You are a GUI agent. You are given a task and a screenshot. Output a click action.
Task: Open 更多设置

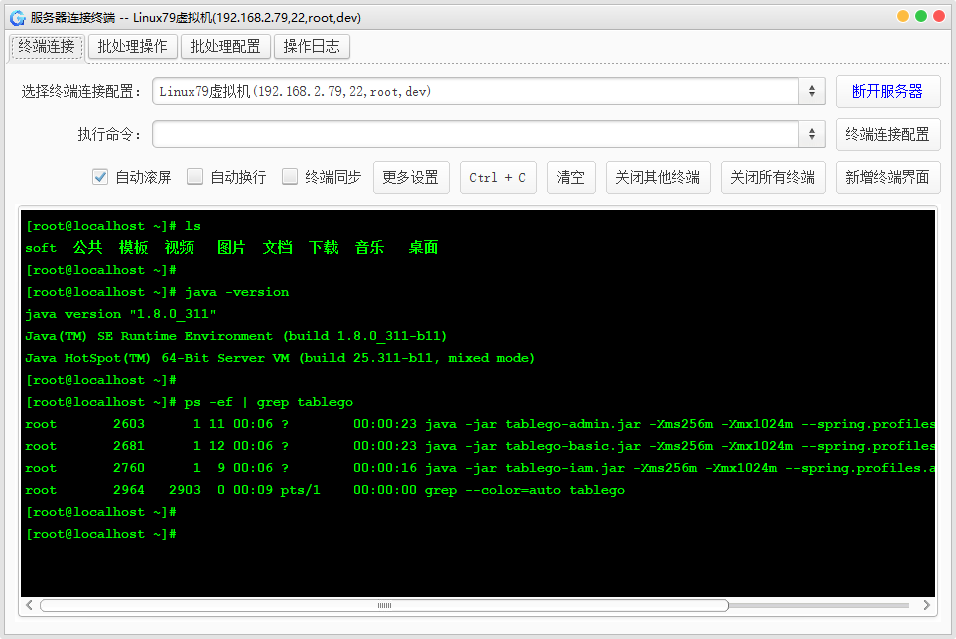coord(411,177)
